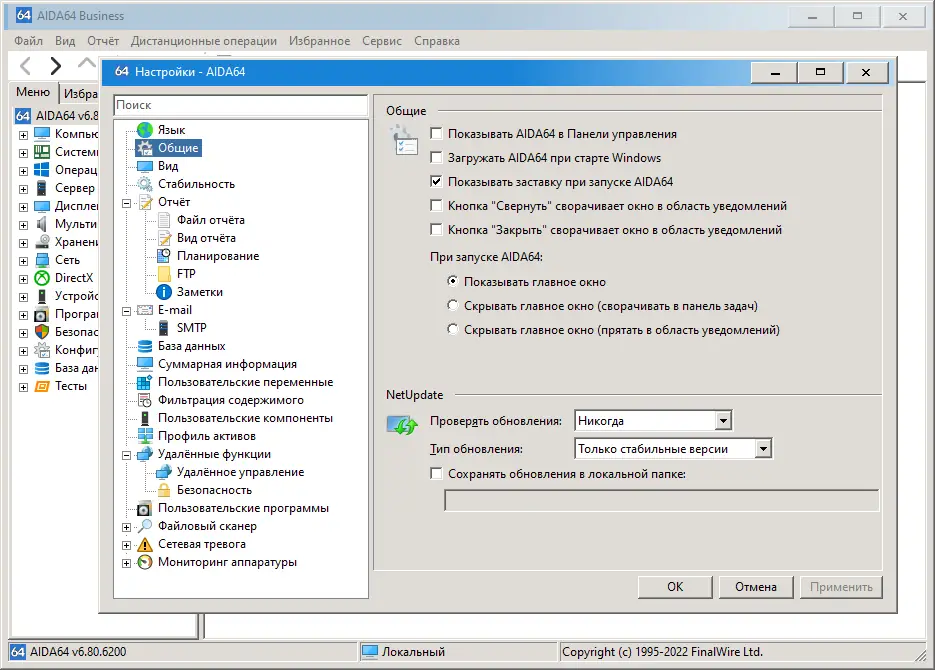The image size is (935, 670).
Task: Click the База данных icon in settings tree
Action: coord(145,346)
